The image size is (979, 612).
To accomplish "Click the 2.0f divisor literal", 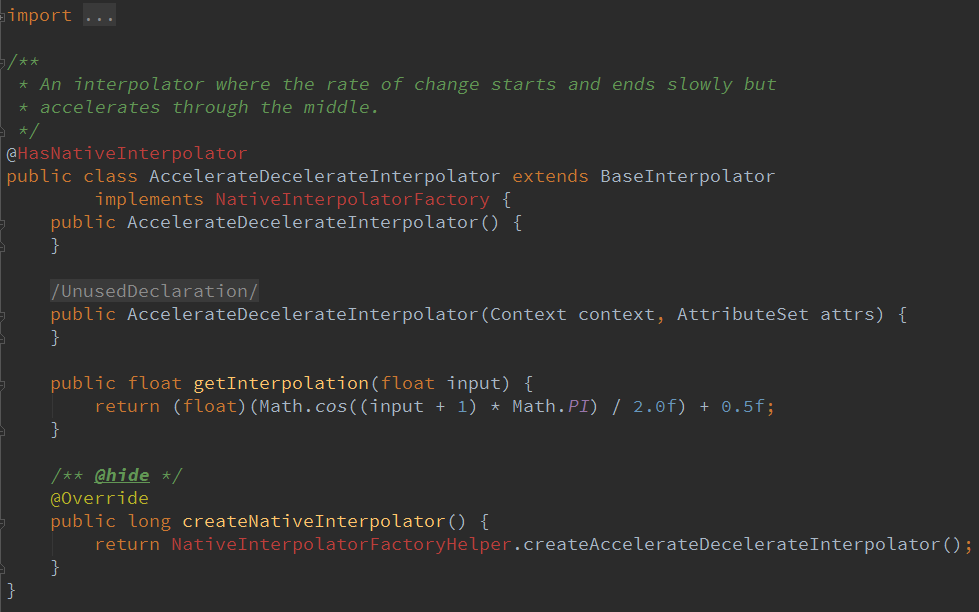I will (x=660, y=406).
